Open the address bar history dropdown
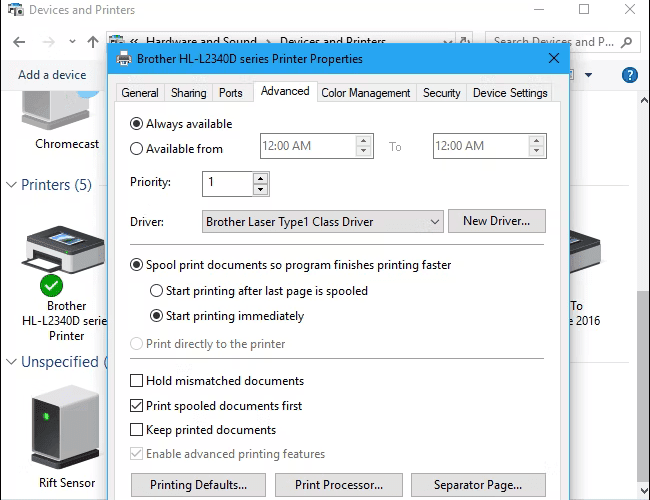The width and height of the screenshot is (650, 500). point(447,41)
